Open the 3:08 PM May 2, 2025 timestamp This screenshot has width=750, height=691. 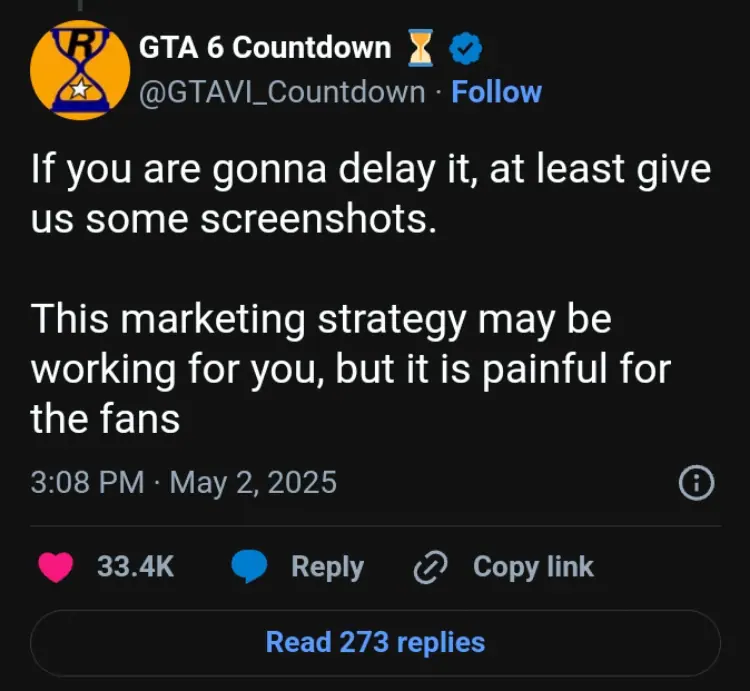click(184, 483)
